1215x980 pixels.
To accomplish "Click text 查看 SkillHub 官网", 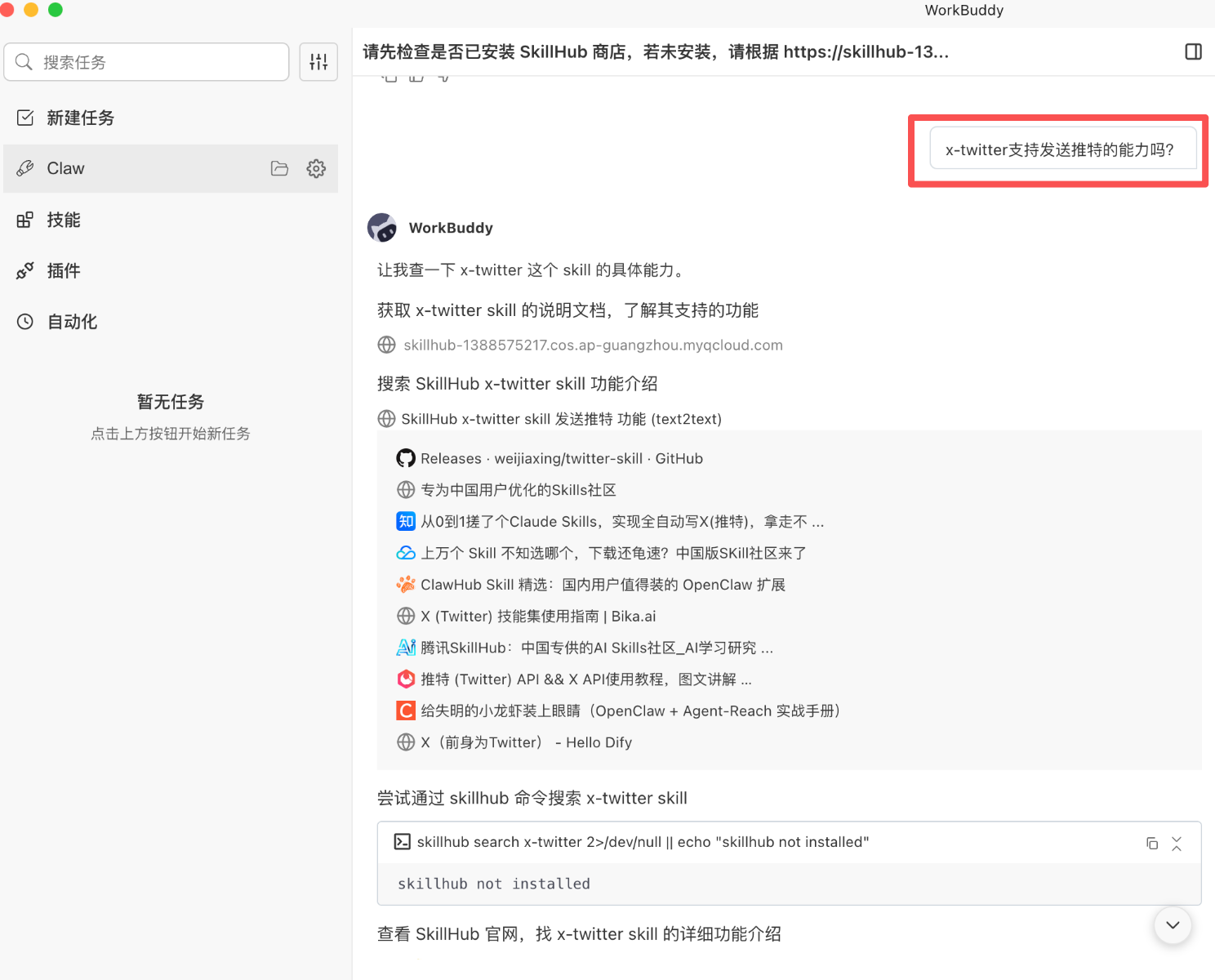I will (579, 934).
